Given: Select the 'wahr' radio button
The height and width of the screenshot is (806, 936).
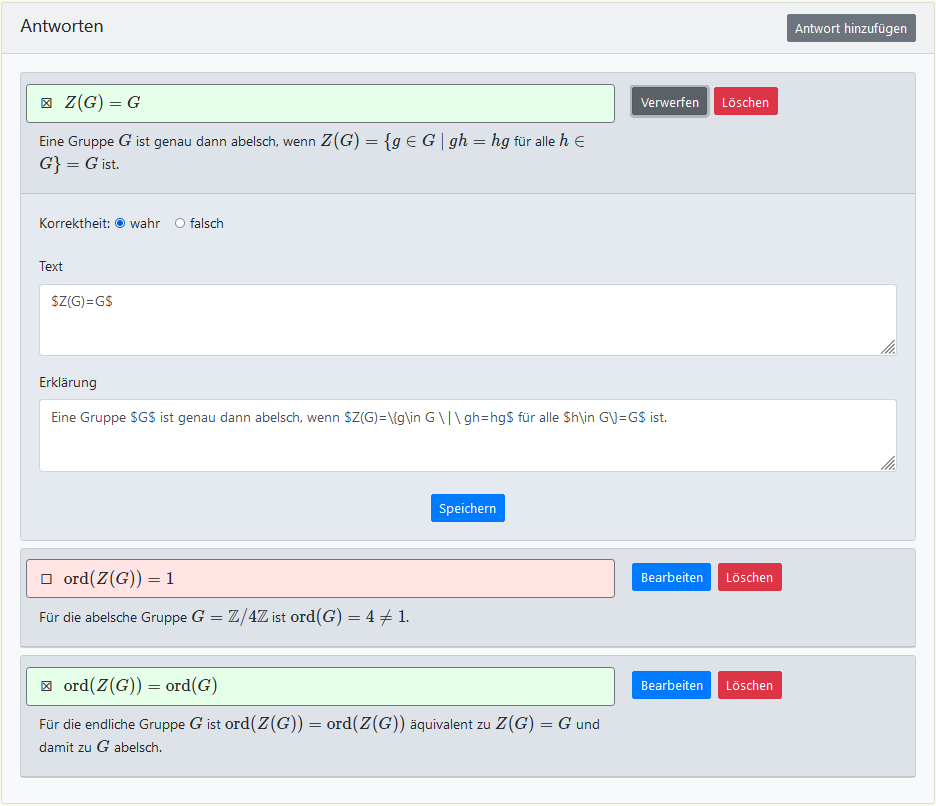Looking at the screenshot, I should tap(120, 224).
